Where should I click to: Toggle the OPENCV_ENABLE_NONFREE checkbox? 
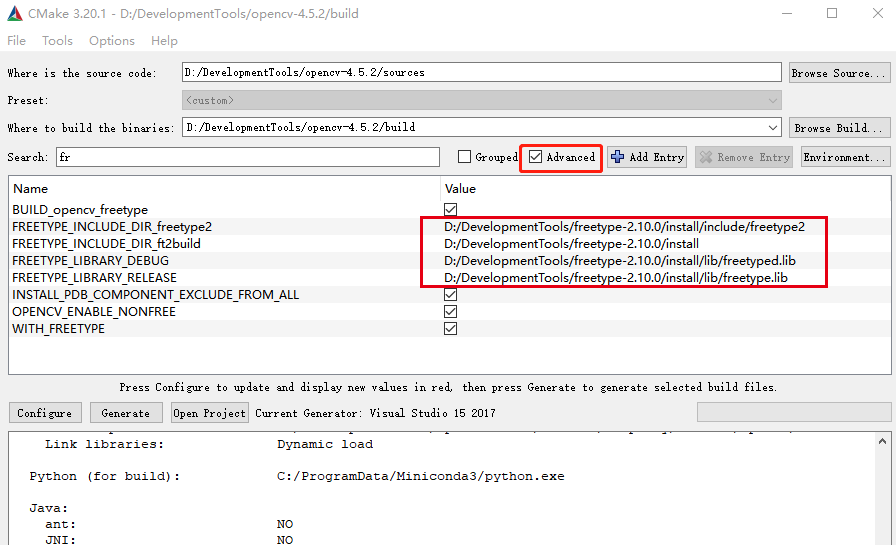[450, 311]
